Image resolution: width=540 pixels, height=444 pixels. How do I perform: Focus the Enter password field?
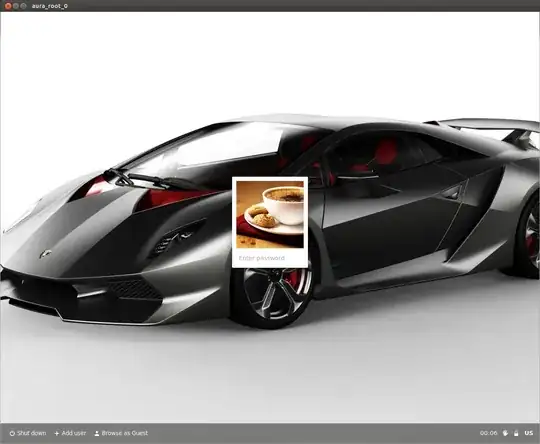click(270, 258)
